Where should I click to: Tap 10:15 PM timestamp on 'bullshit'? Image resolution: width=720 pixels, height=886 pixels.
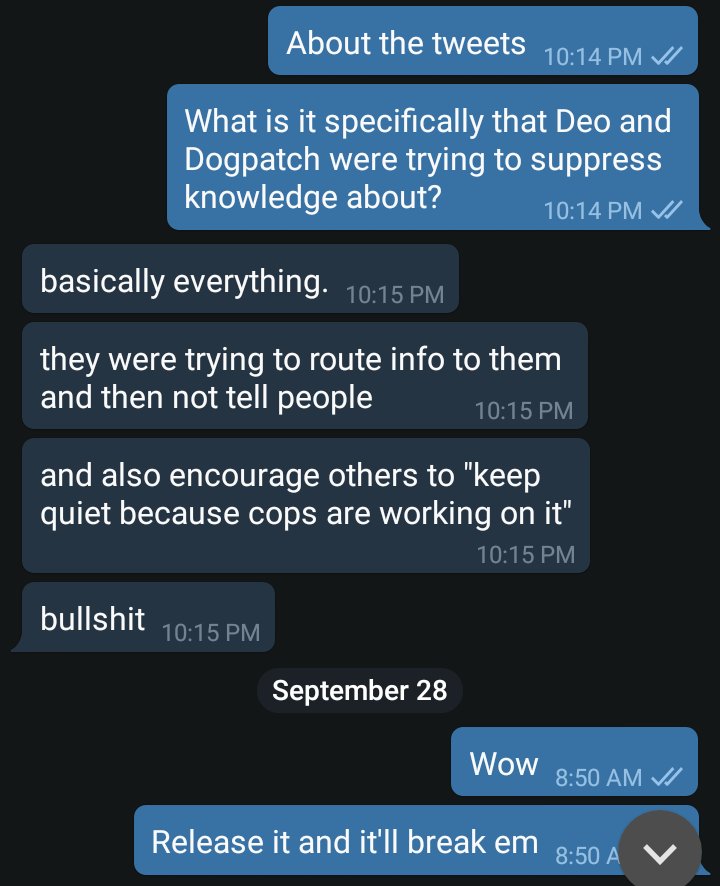click(x=211, y=632)
